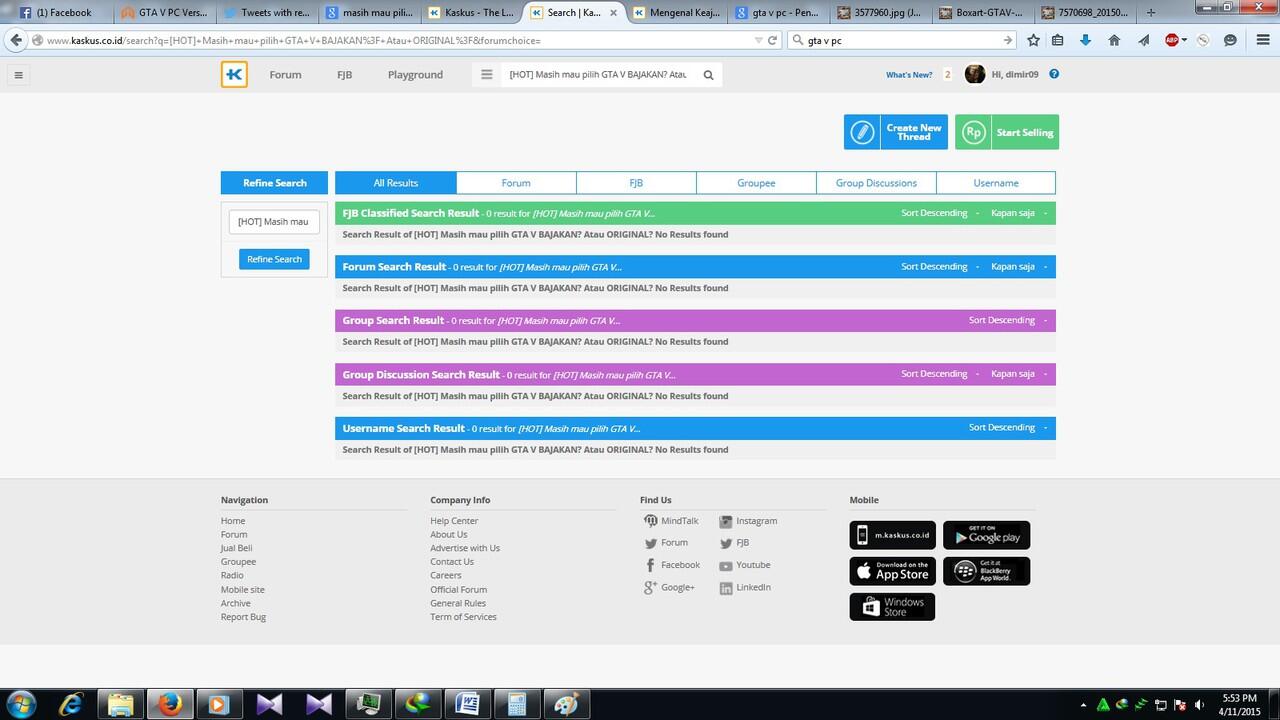
Task: Open FJB result Kapan saja dropdown
Action: (1019, 213)
